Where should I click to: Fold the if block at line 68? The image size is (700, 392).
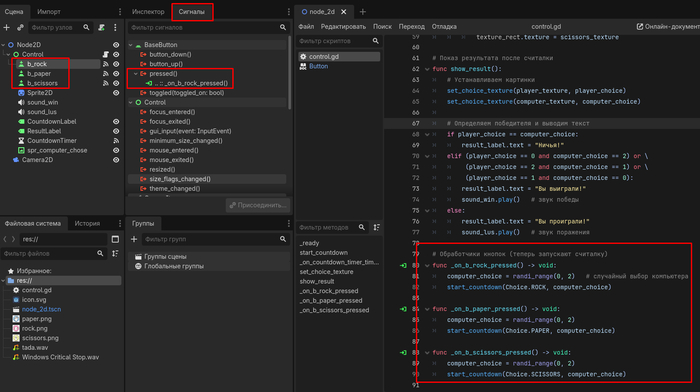(427, 134)
